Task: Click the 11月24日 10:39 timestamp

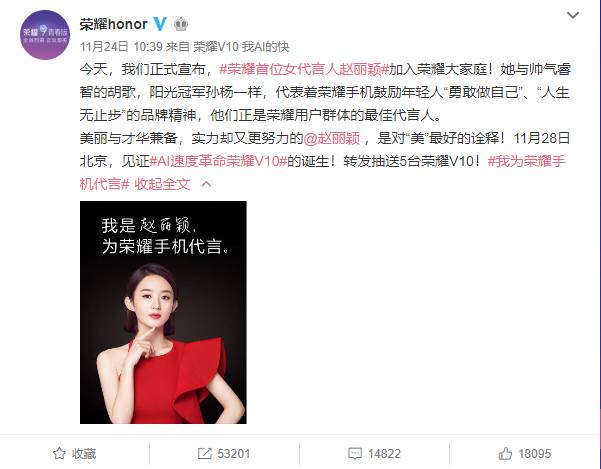Action: (121, 47)
